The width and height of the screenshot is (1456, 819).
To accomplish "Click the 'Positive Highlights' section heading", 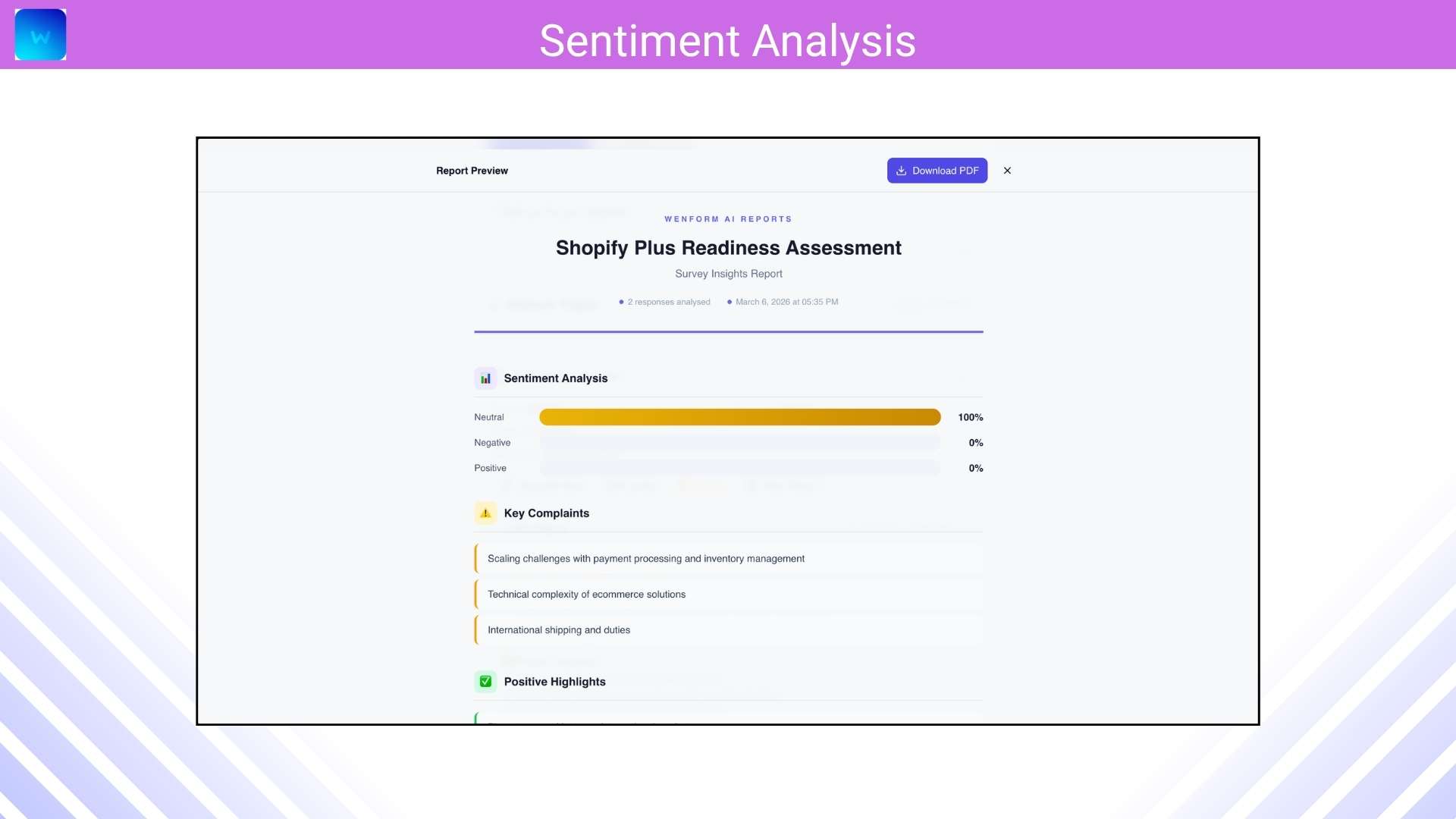I will [555, 682].
